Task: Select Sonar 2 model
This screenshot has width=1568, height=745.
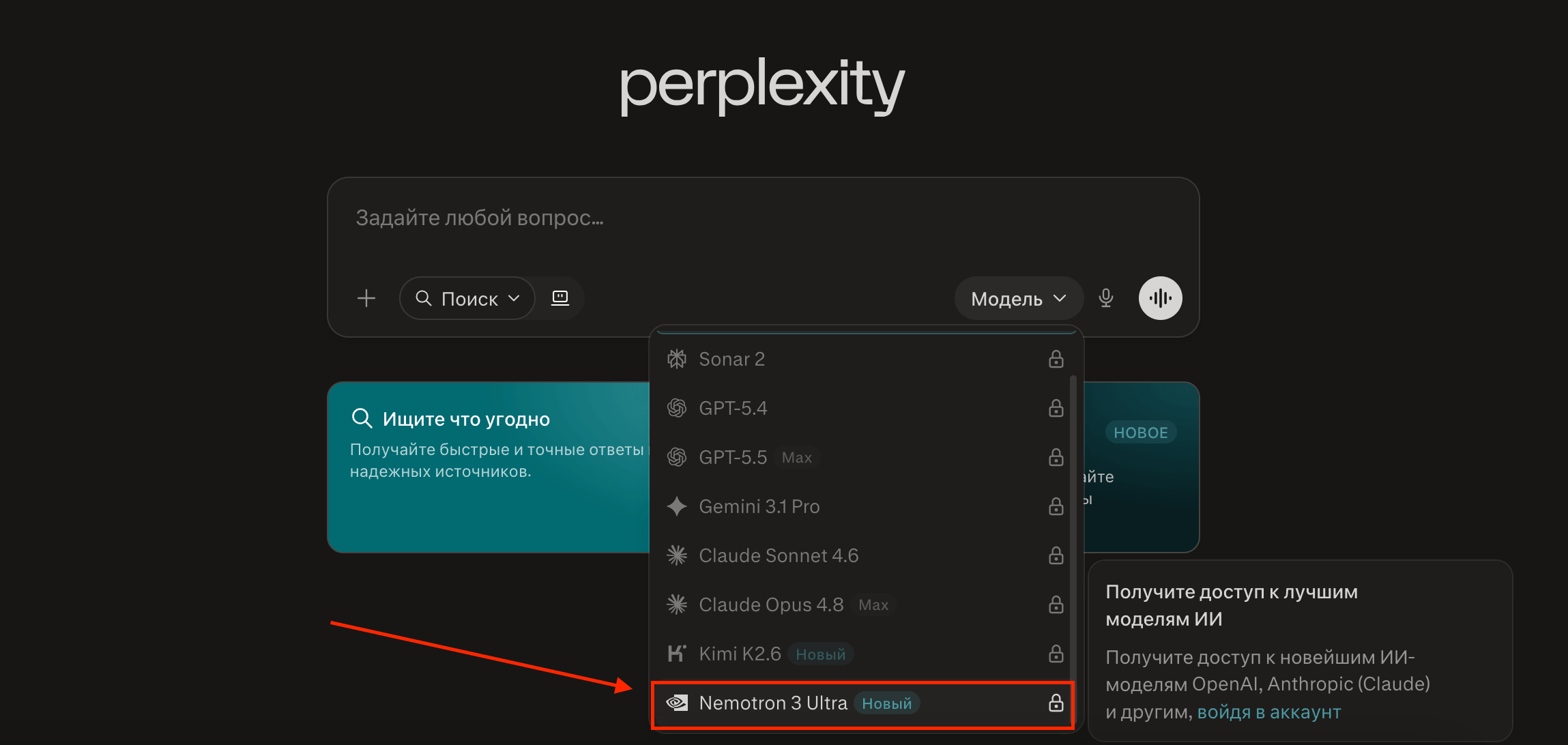Action: point(862,359)
